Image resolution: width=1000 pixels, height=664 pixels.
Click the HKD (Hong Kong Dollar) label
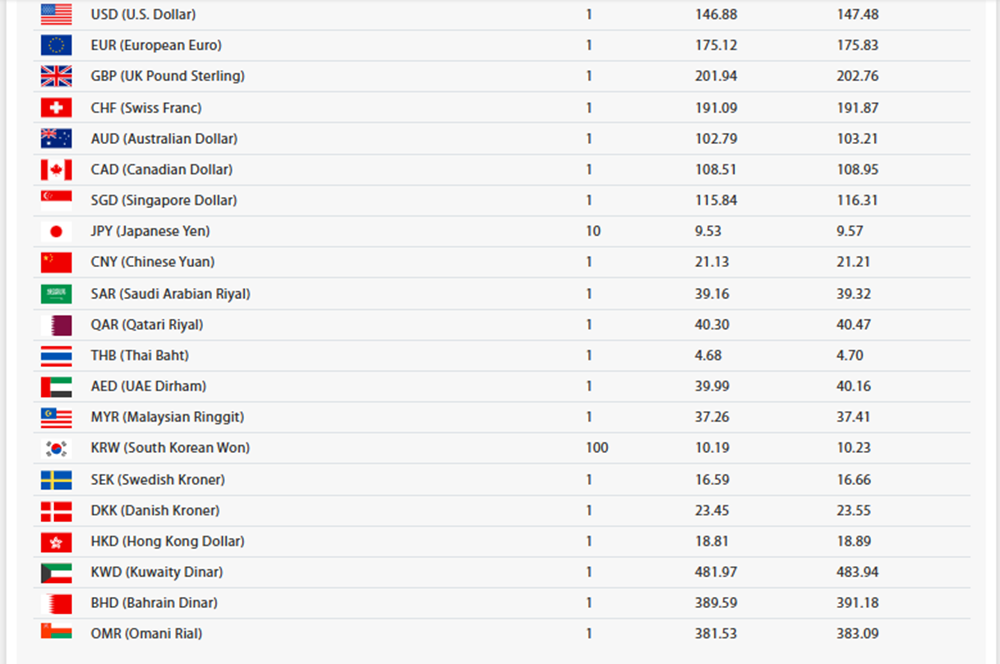point(167,542)
